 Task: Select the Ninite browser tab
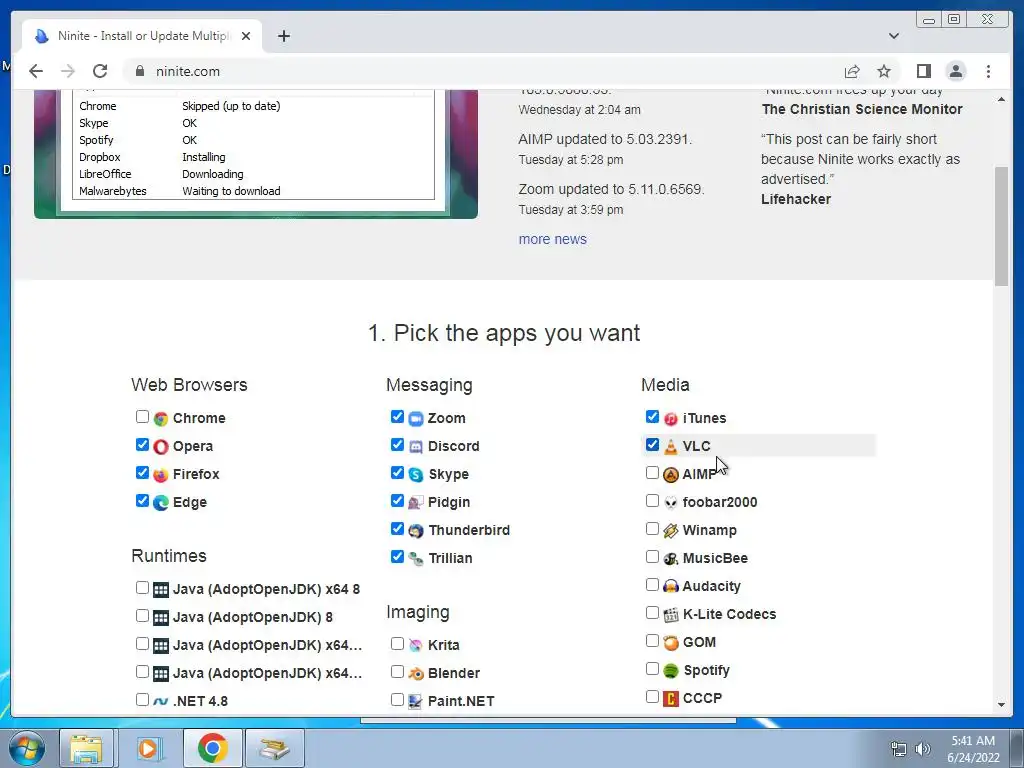(x=142, y=36)
